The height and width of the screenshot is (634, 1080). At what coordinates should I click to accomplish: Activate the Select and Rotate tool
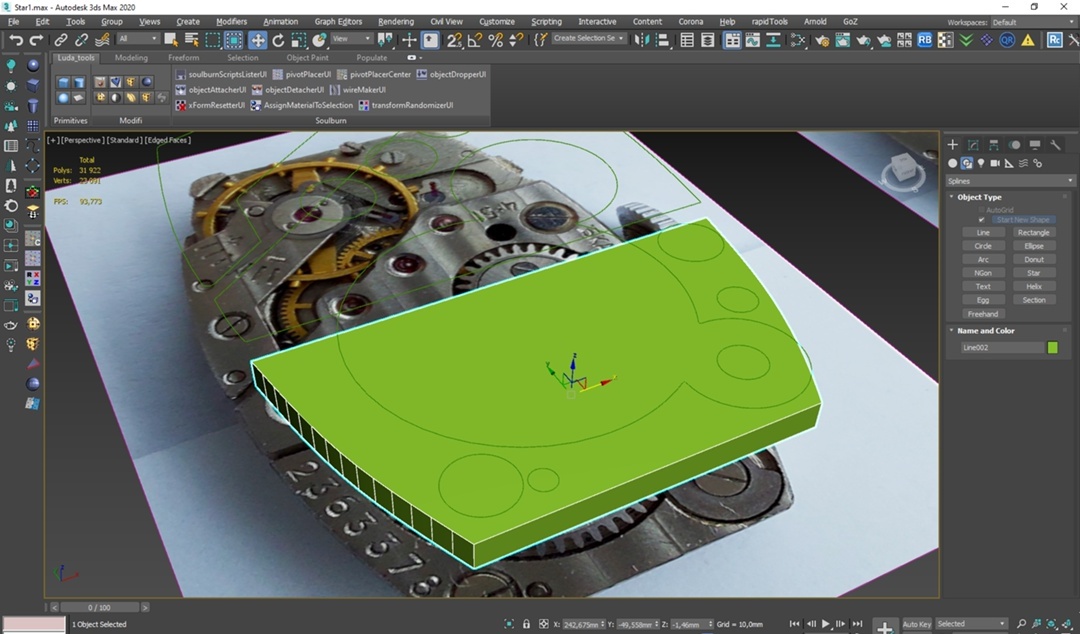coord(278,40)
